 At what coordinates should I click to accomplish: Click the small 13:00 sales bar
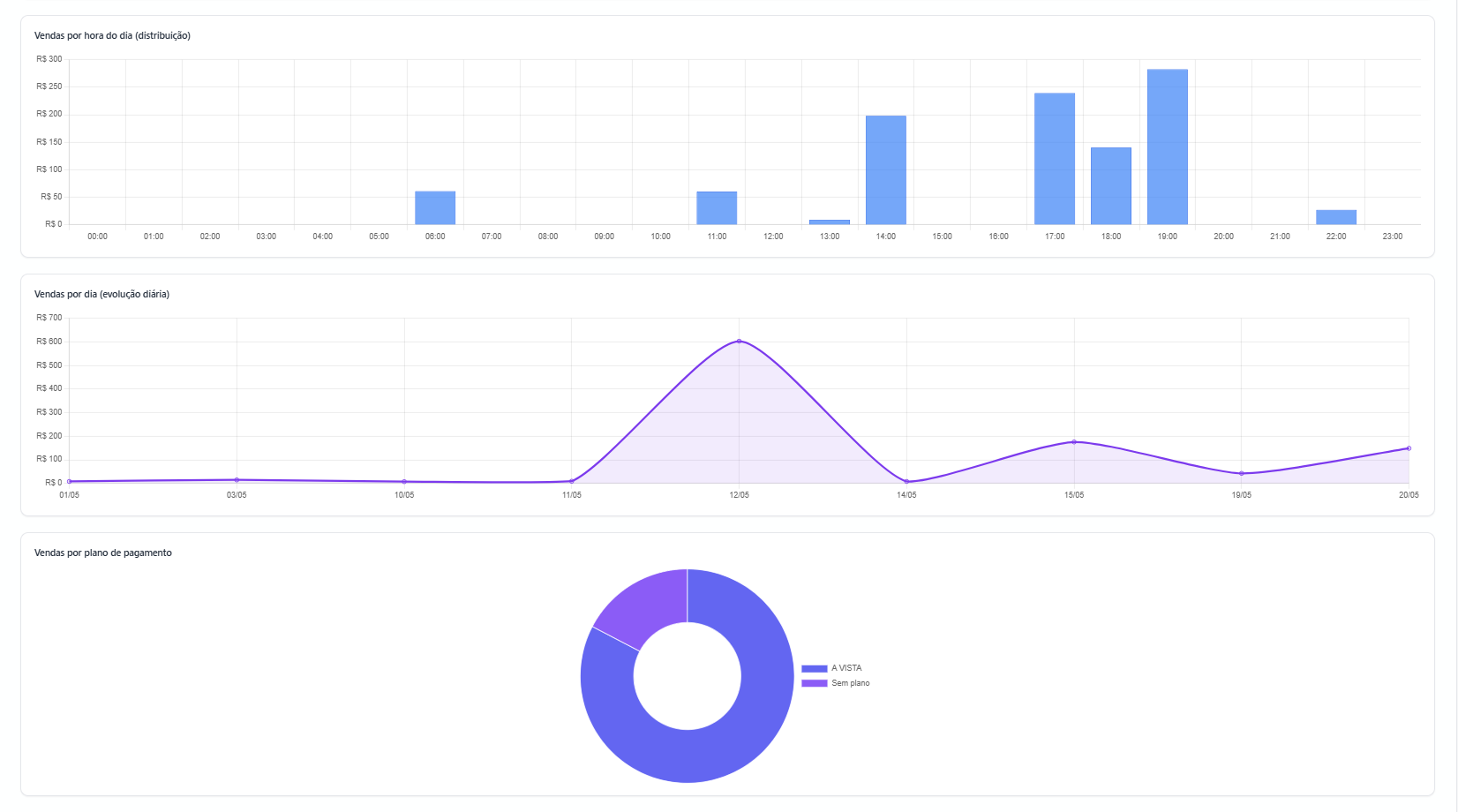(x=830, y=222)
